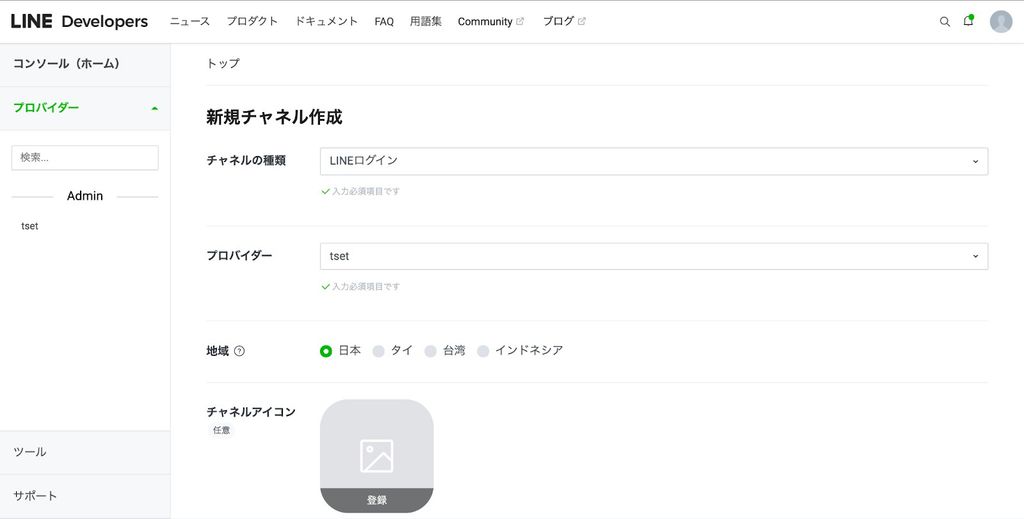Viewport: 1024px width, 519px height.
Task: Click the help icon next to 地域
Action: coord(240,351)
